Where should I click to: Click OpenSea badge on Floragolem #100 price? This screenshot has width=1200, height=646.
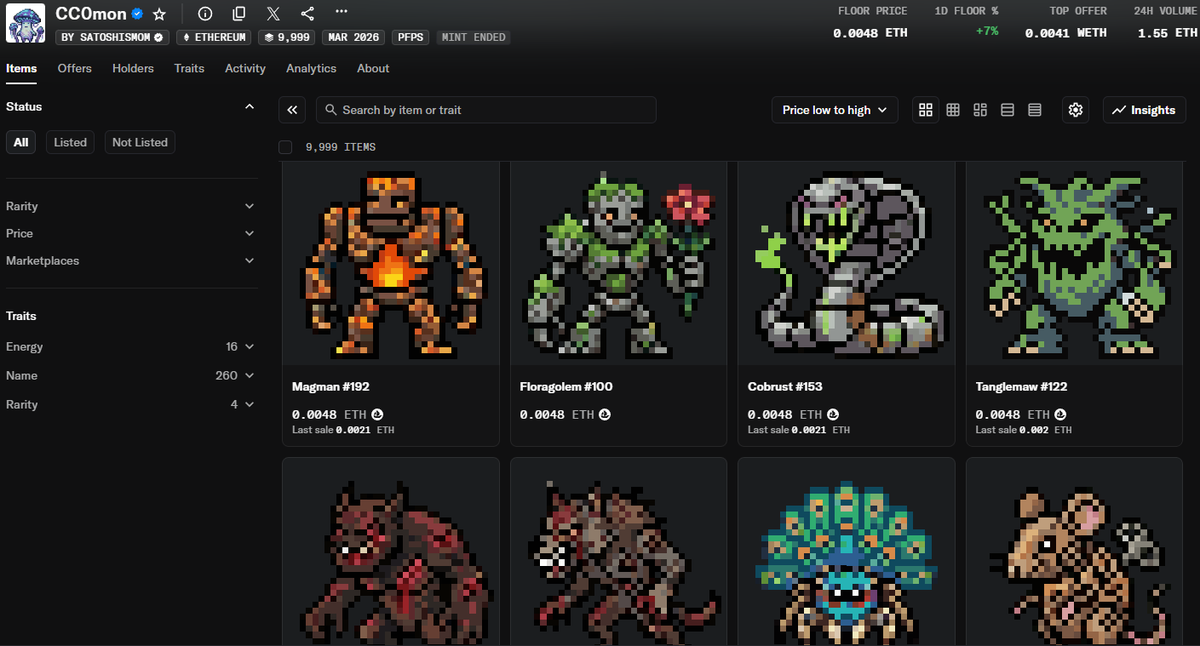605,414
